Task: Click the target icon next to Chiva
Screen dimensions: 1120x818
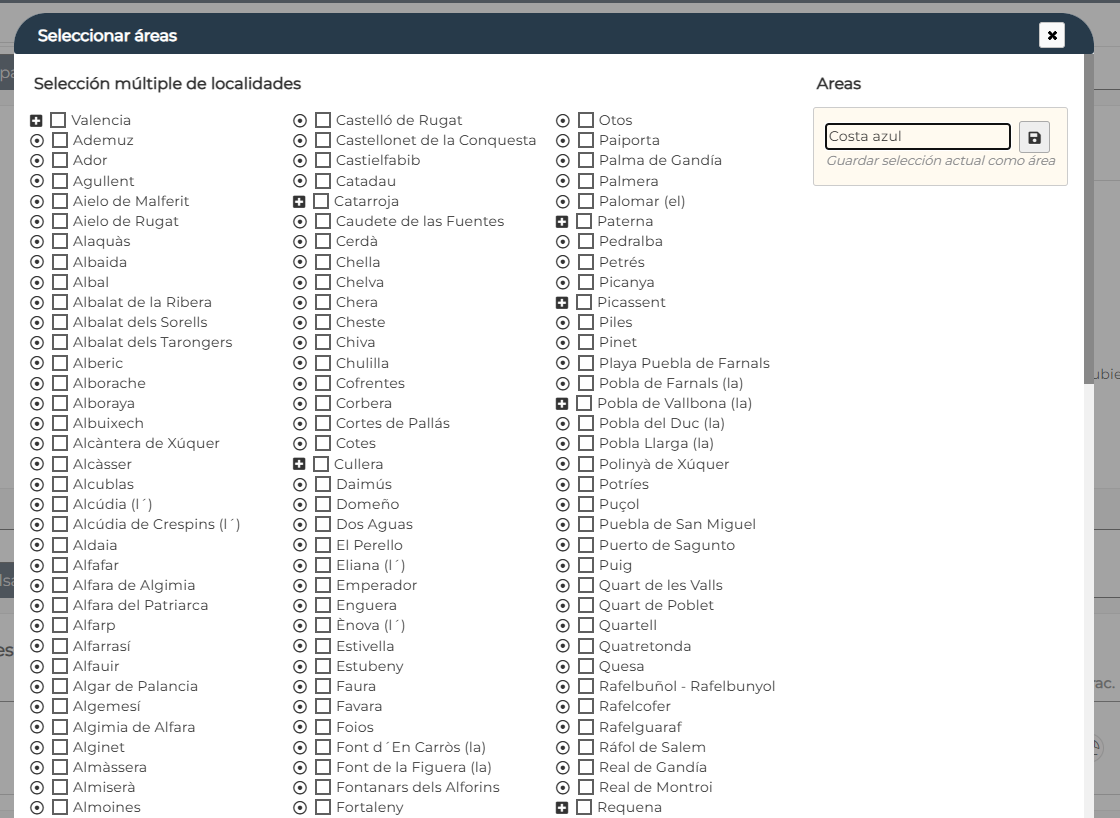Action: coord(300,343)
